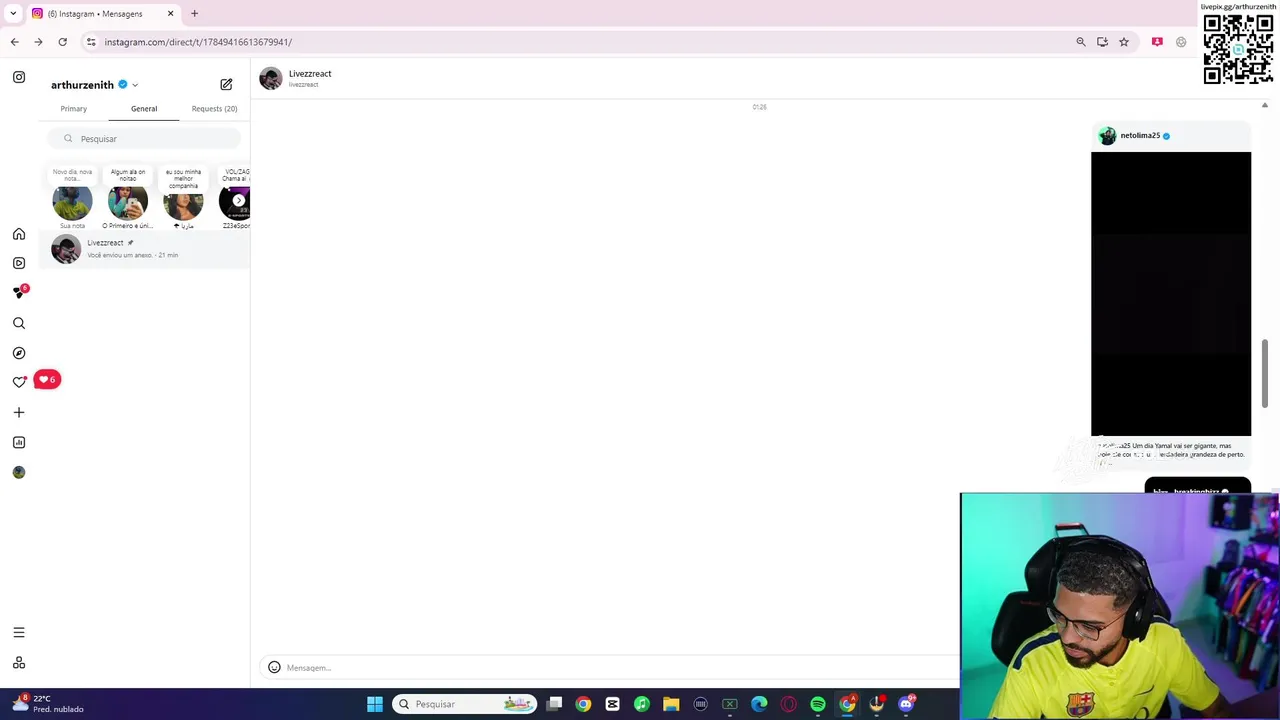Click the Livezzreact chat header name
Image resolution: width=1280 pixels, height=720 pixels.
[x=310, y=73]
